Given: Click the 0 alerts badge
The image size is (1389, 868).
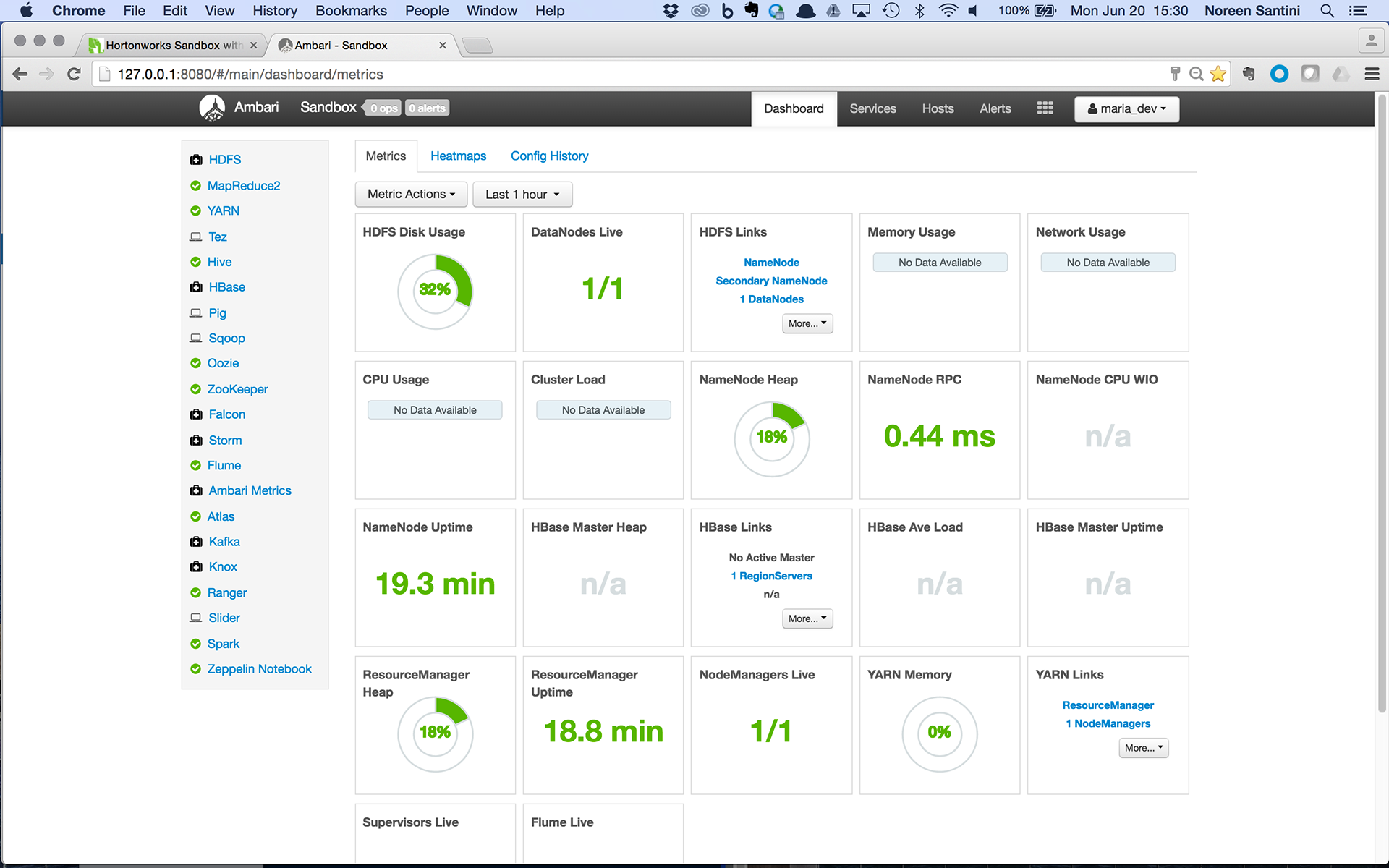Looking at the screenshot, I should (x=427, y=108).
